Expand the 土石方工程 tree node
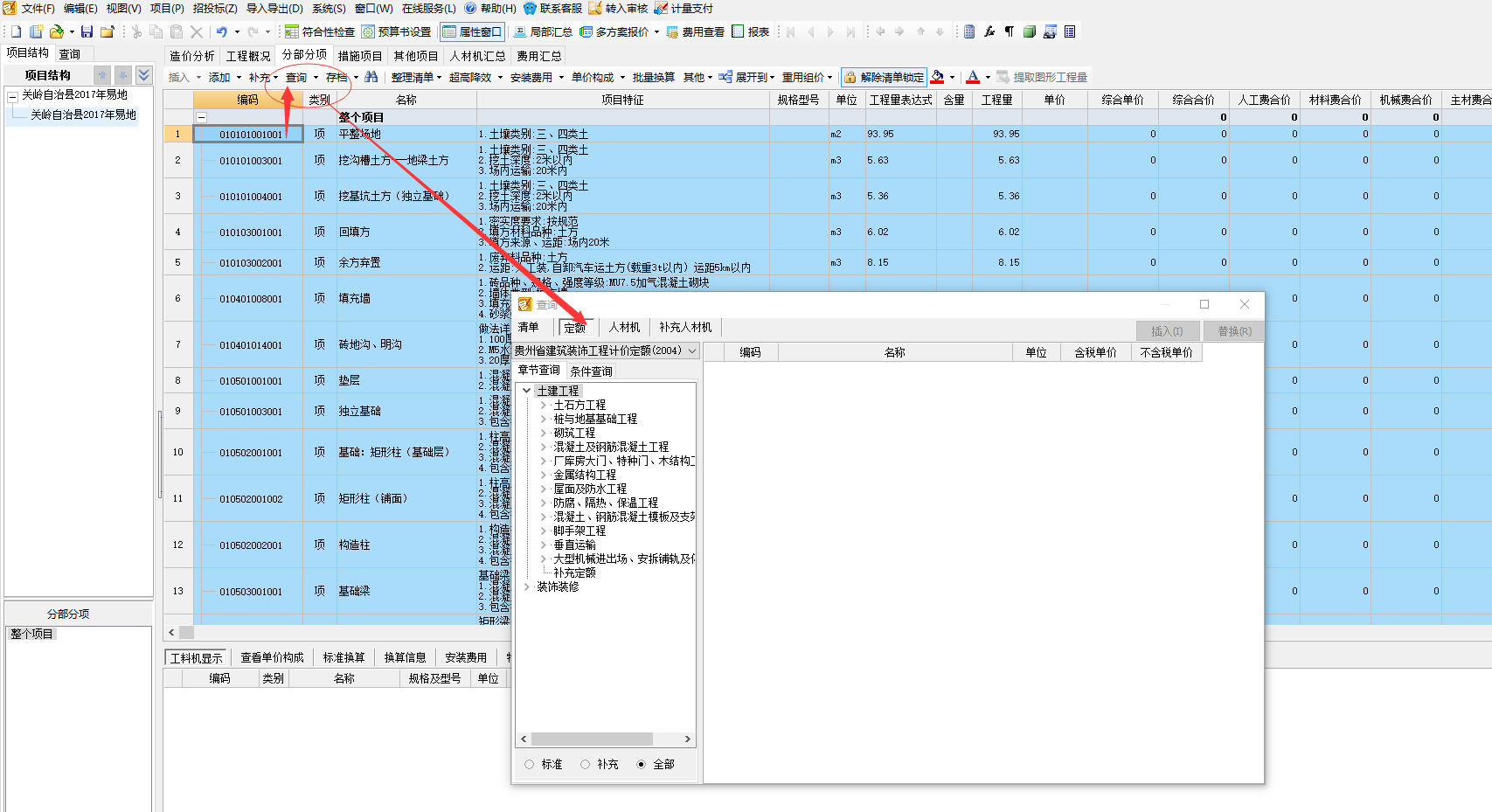The height and width of the screenshot is (812, 1492). click(543, 405)
